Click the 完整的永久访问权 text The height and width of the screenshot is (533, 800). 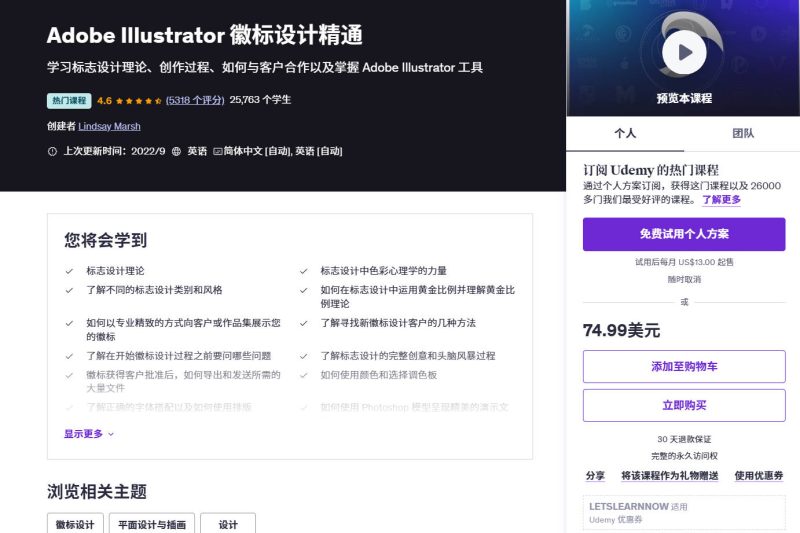click(x=684, y=455)
